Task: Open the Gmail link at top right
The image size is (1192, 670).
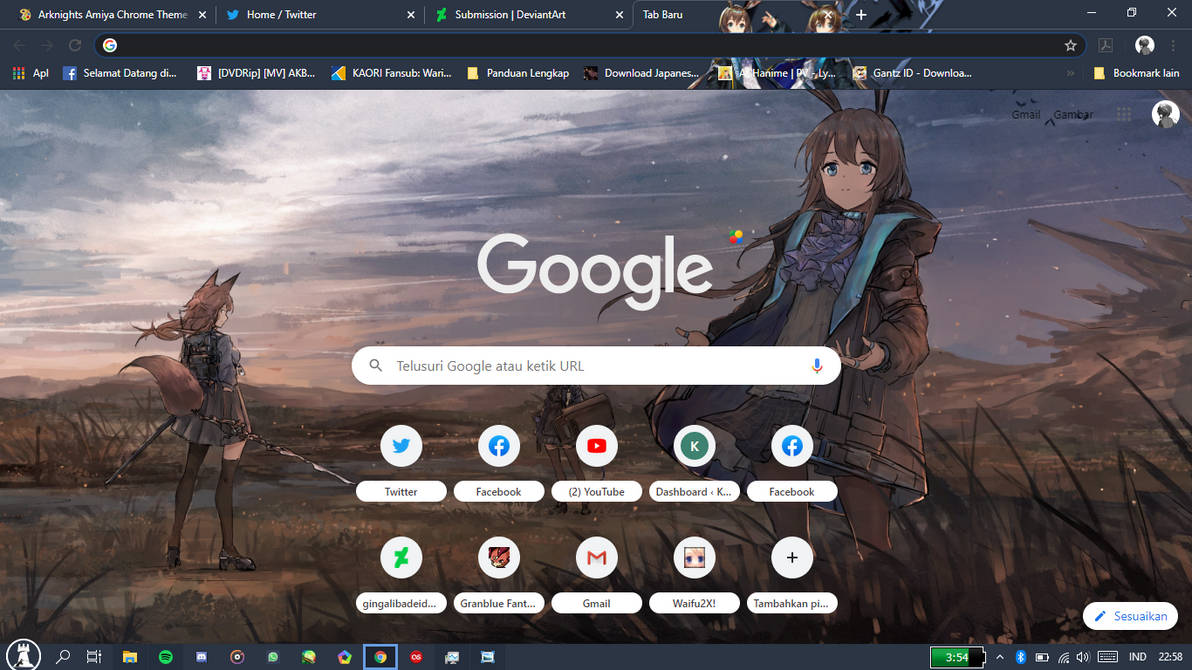Action: 1026,115
